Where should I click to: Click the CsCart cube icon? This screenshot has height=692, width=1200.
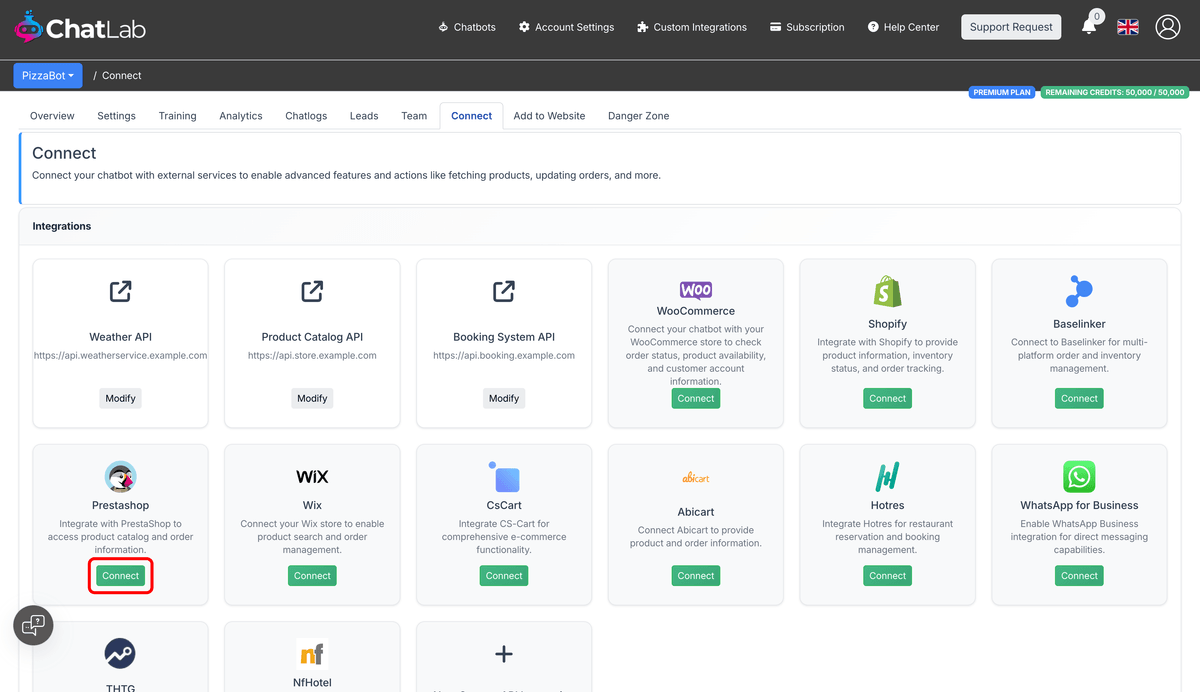point(503,476)
